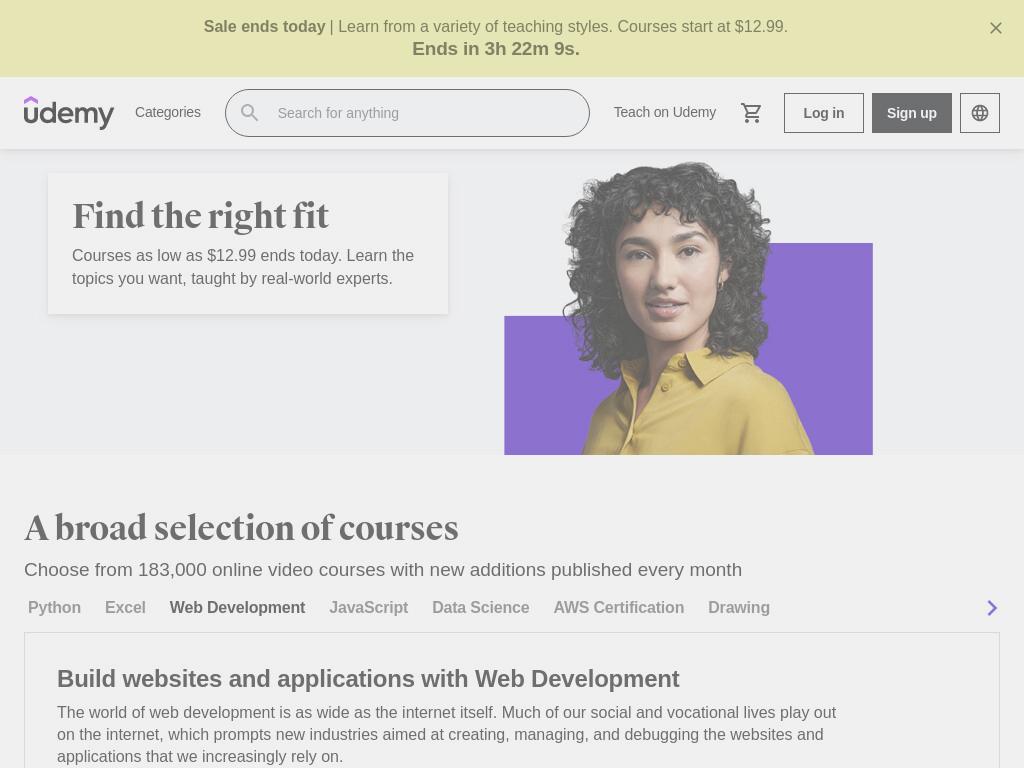The height and width of the screenshot is (768, 1024).
Task: Click the hero image of the woman
Action: click(x=688, y=308)
